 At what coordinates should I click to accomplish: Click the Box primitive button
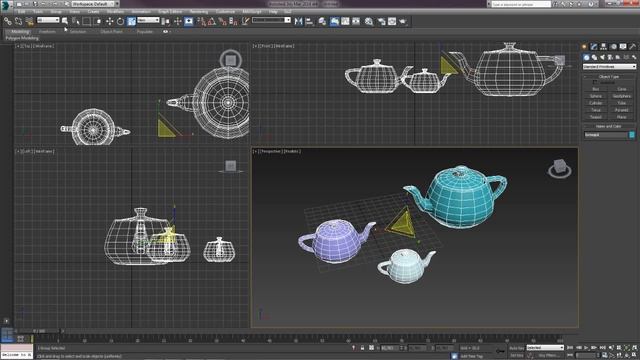click(596, 89)
